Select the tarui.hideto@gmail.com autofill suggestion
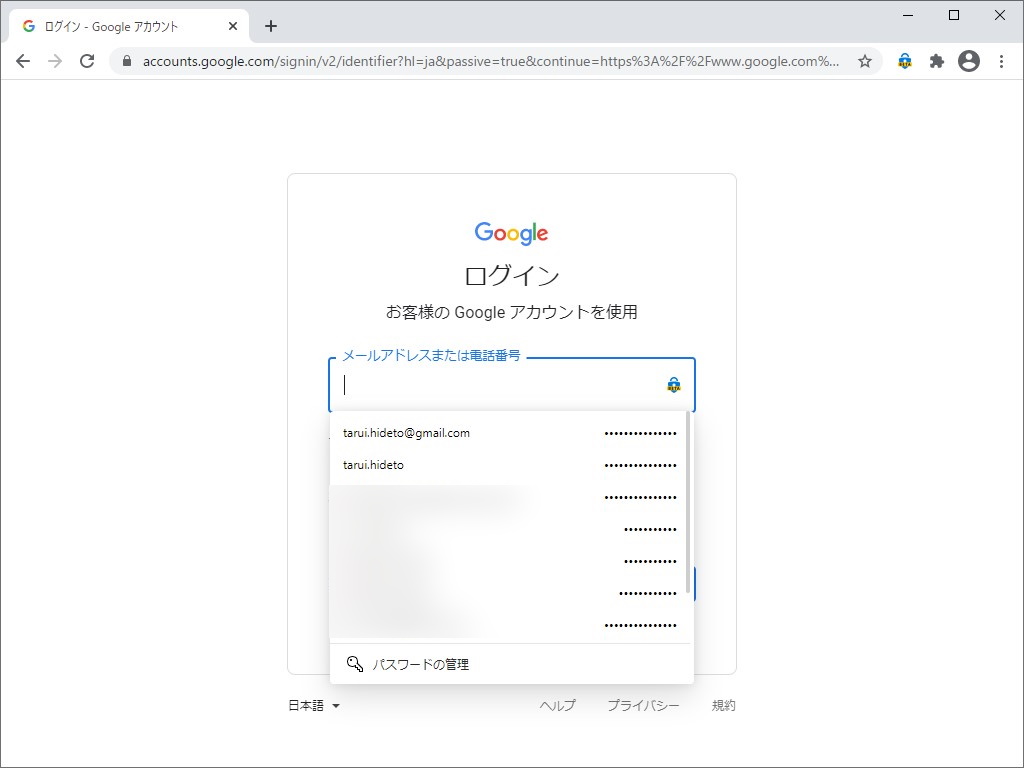1024x768 pixels. 405,432
